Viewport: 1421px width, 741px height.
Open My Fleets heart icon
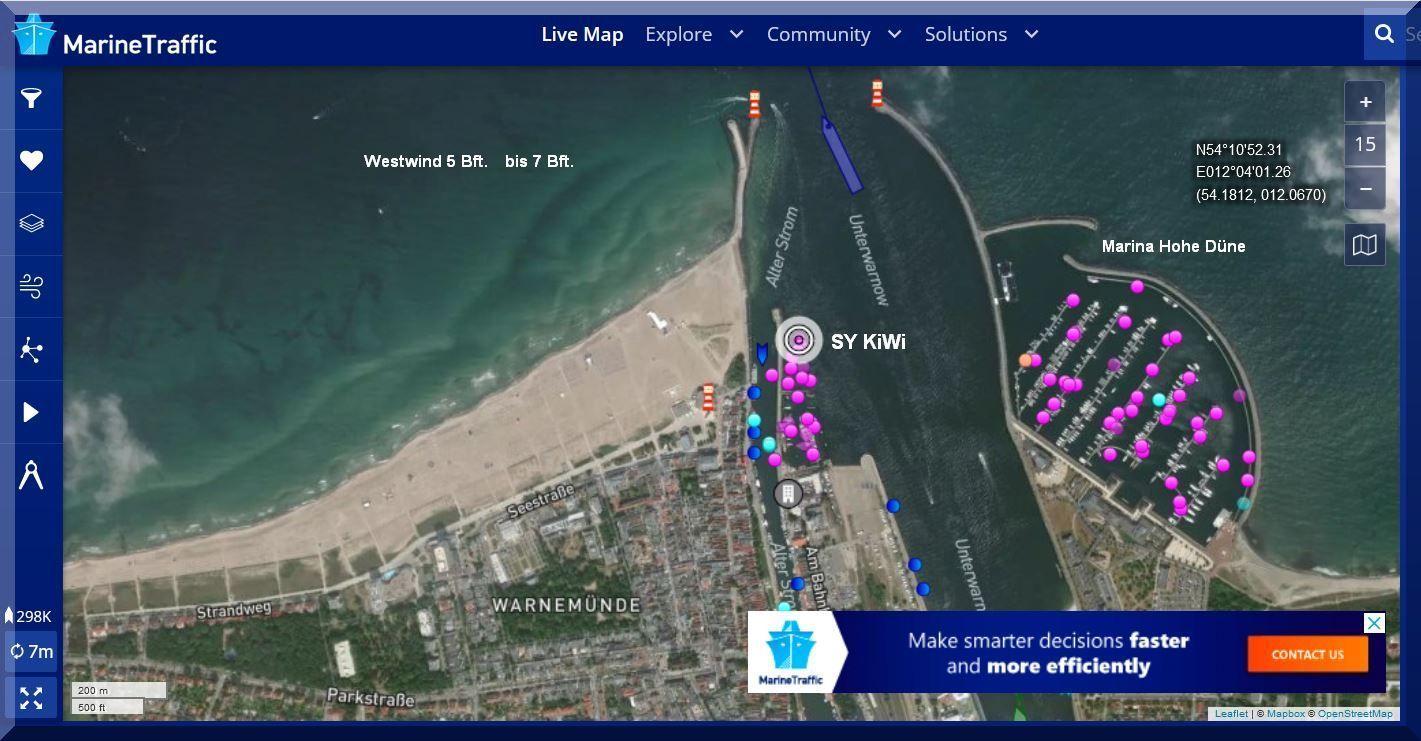tap(31, 161)
